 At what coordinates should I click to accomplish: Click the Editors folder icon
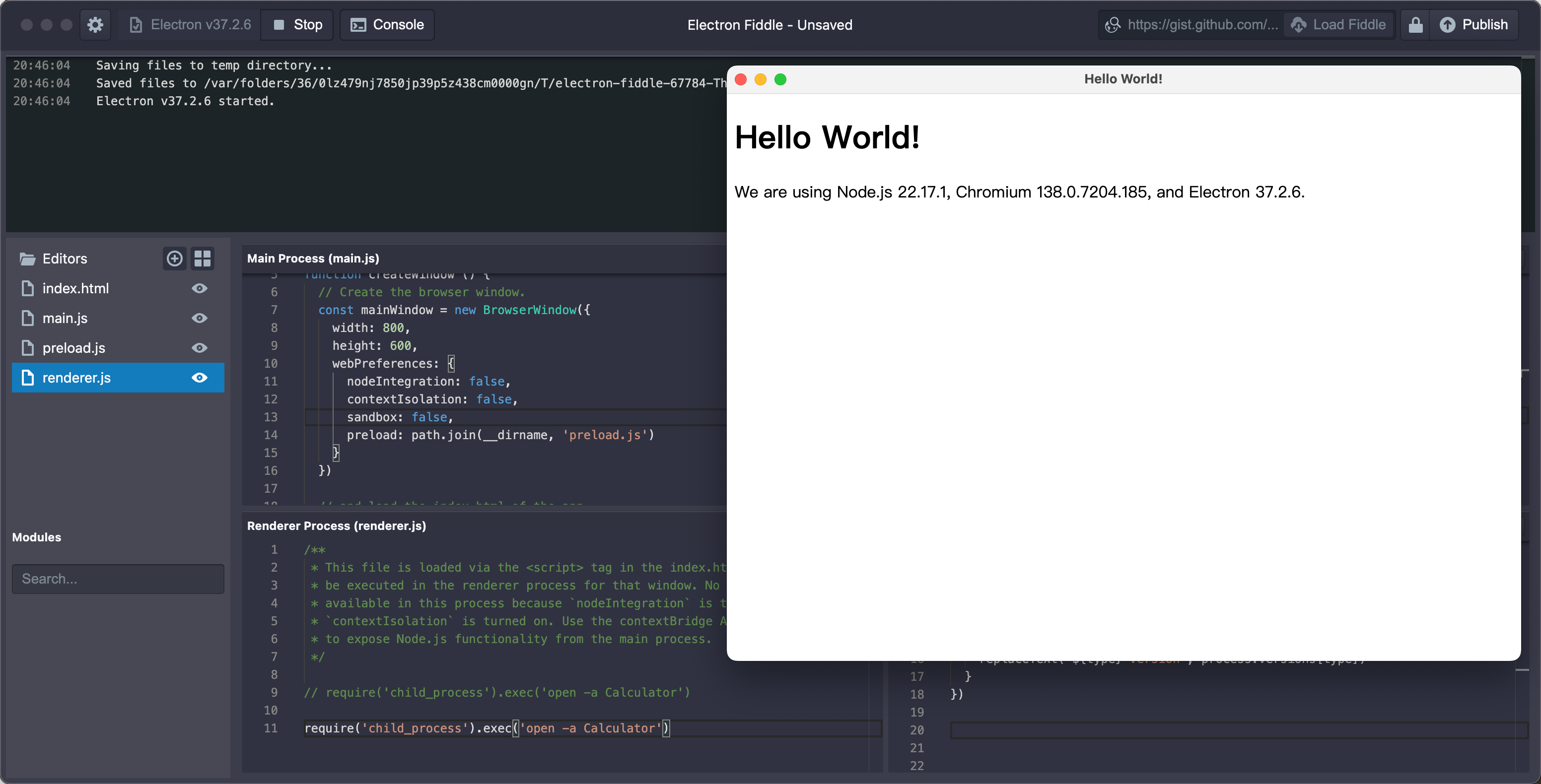pyautogui.click(x=27, y=259)
